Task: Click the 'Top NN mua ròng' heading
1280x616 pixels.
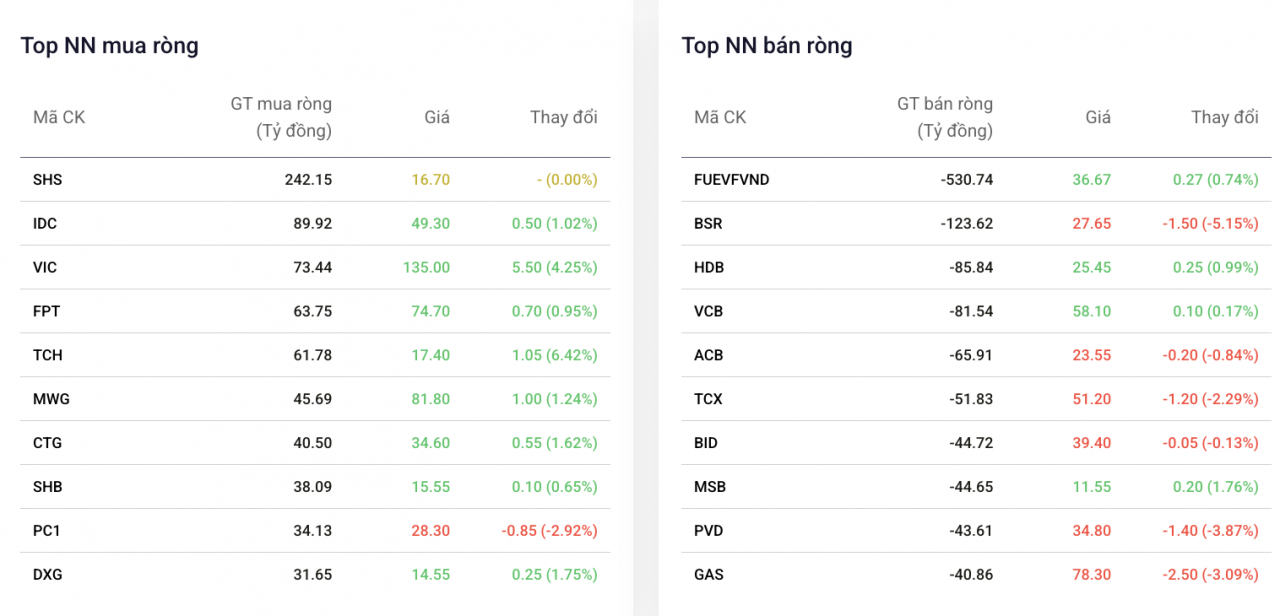Action: pyautogui.click(x=109, y=46)
